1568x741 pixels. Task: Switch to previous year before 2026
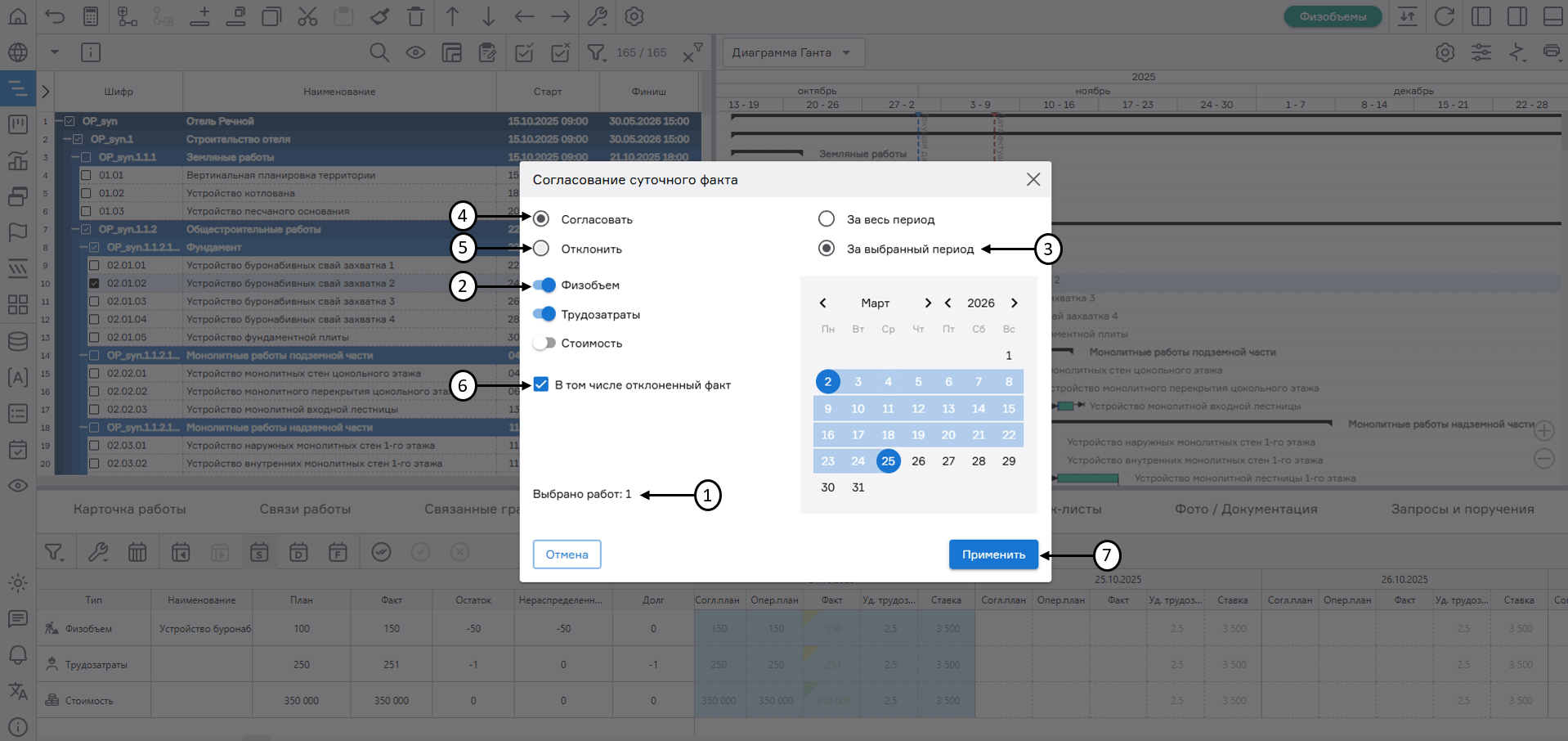(x=948, y=303)
